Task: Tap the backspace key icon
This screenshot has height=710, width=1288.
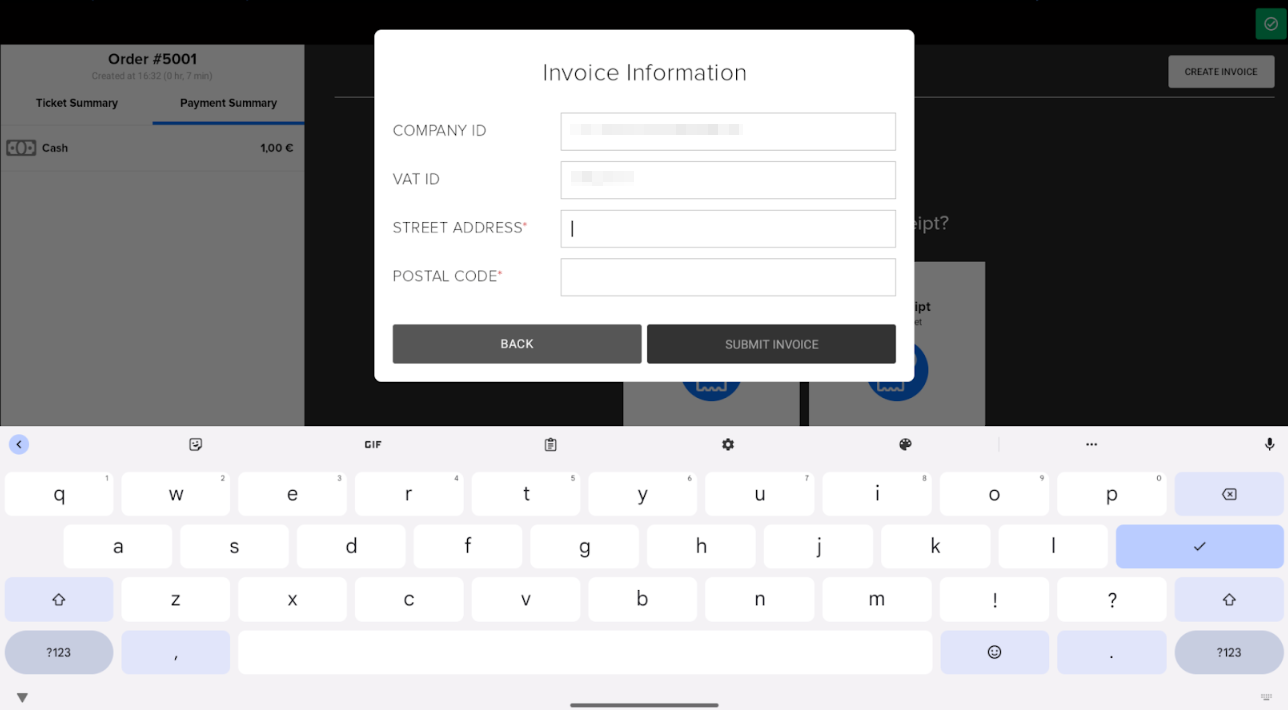Action: tap(1229, 494)
